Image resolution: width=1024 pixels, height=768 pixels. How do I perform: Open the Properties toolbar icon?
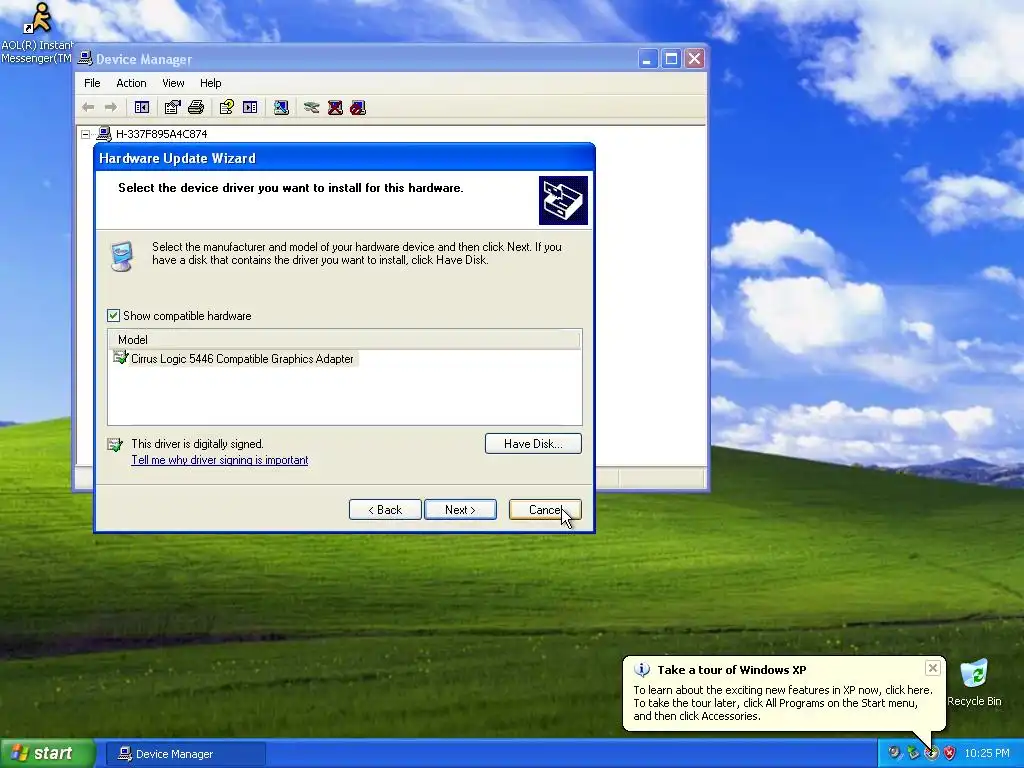172,107
